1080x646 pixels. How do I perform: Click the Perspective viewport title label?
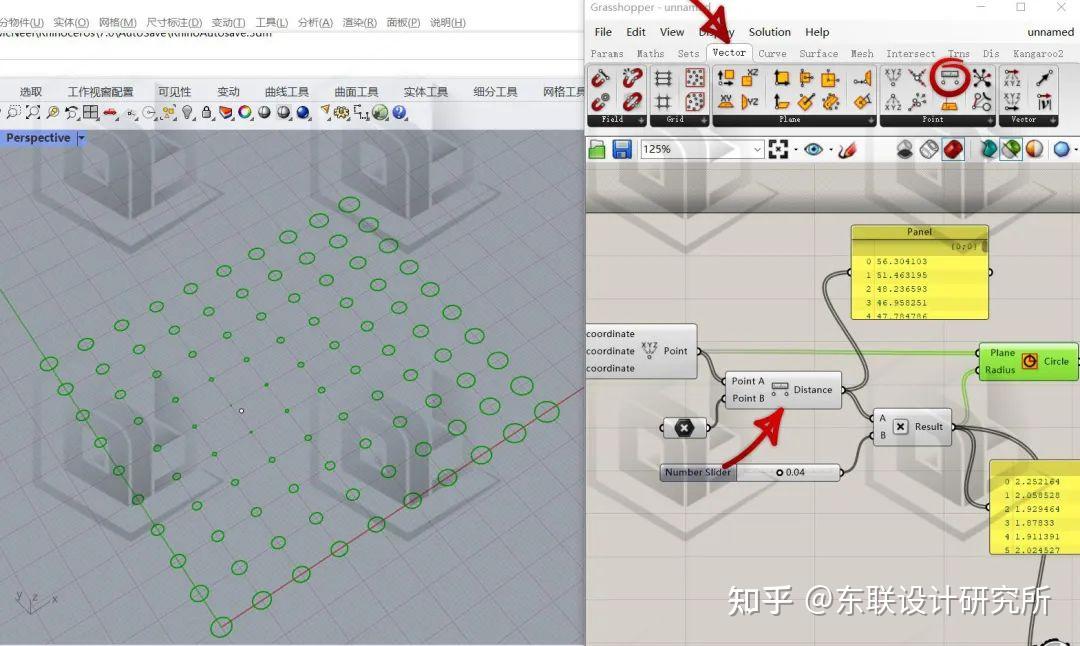[38, 138]
